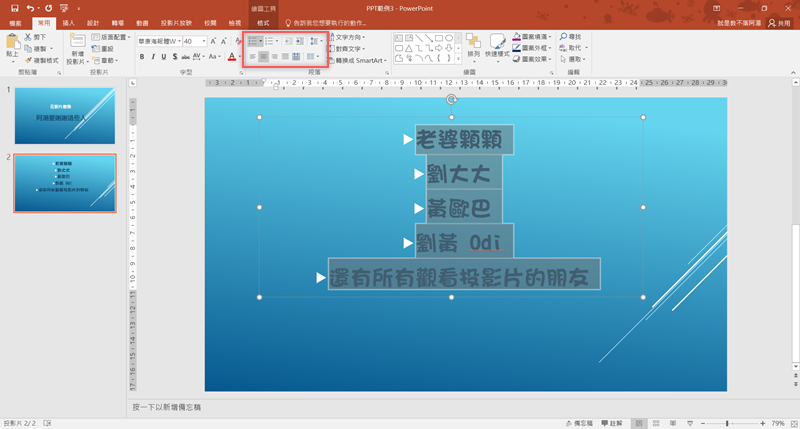Click the font color red A swatch

232,57
